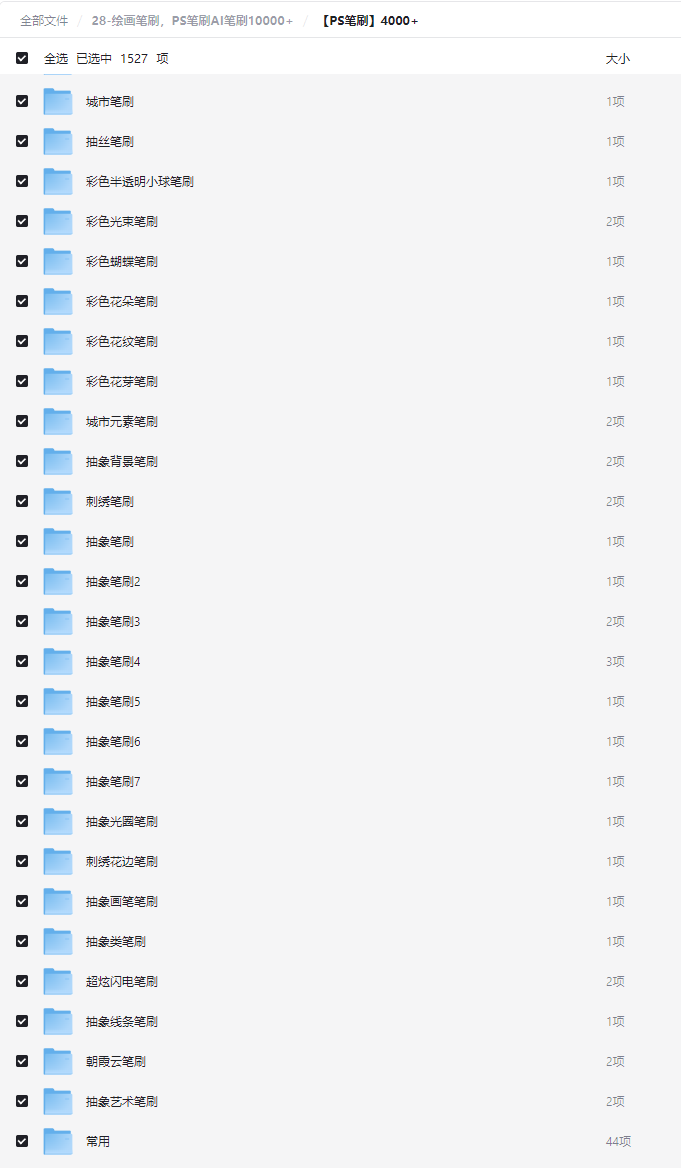The height and width of the screenshot is (1168, 681).
Task: Sort by the 大小 column header
Action: tap(617, 58)
